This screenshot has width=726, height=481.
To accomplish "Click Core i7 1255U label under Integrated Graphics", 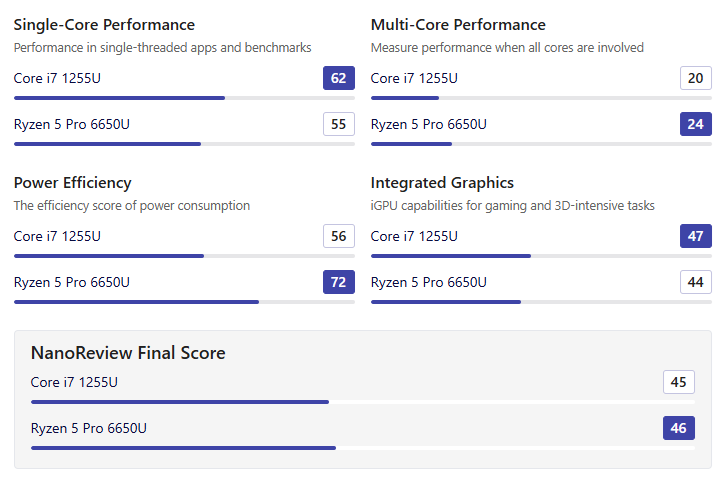I will [x=414, y=236].
